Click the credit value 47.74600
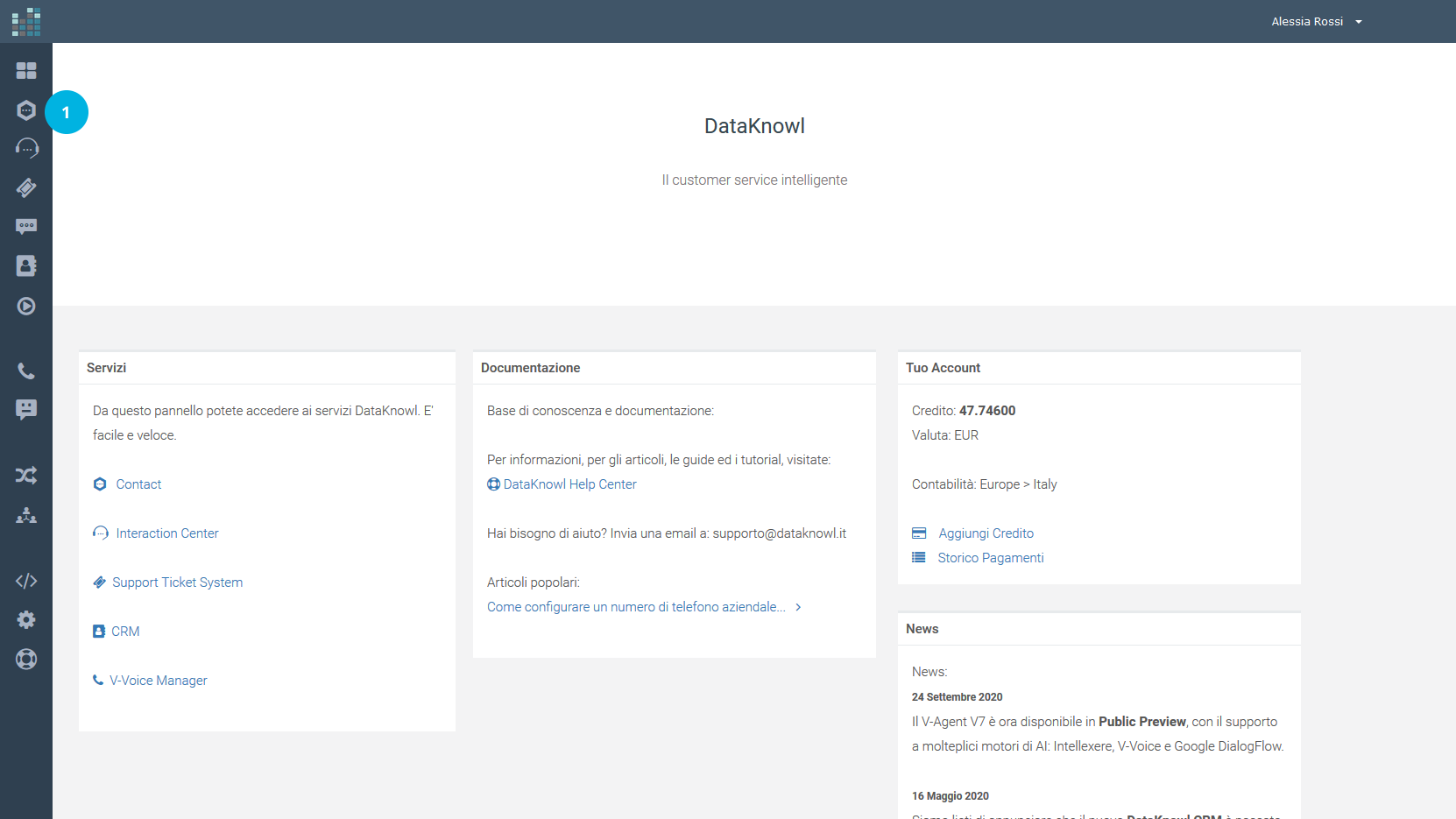Viewport: 1456px width, 819px height. [987, 411]
